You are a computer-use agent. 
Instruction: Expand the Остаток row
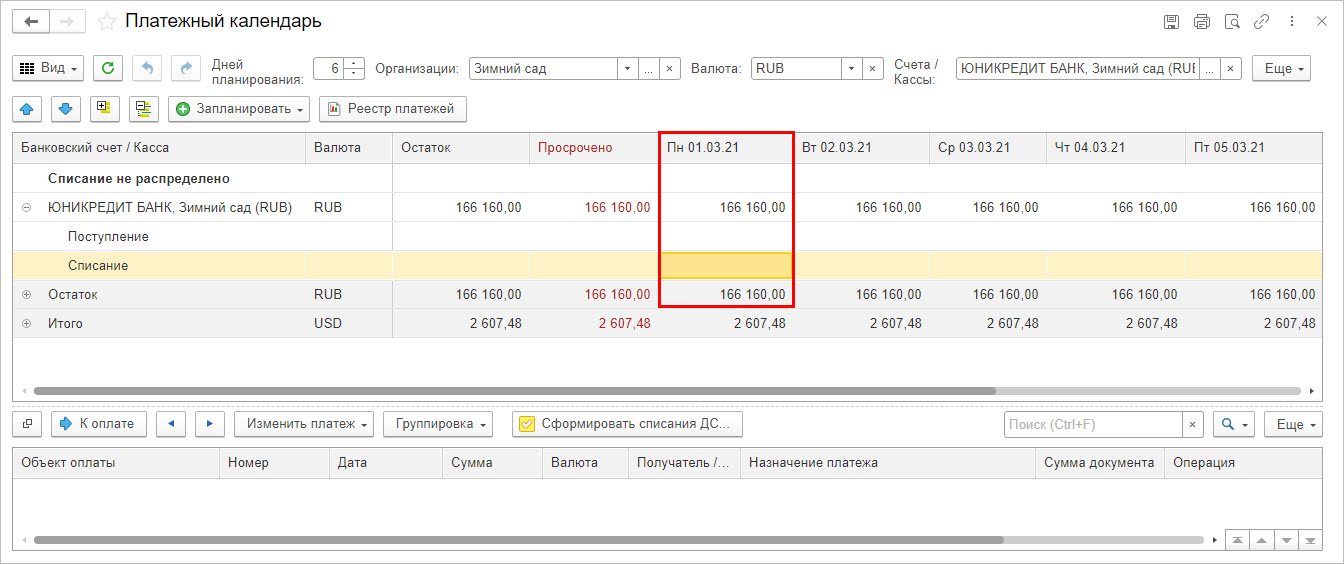[26, 295]
